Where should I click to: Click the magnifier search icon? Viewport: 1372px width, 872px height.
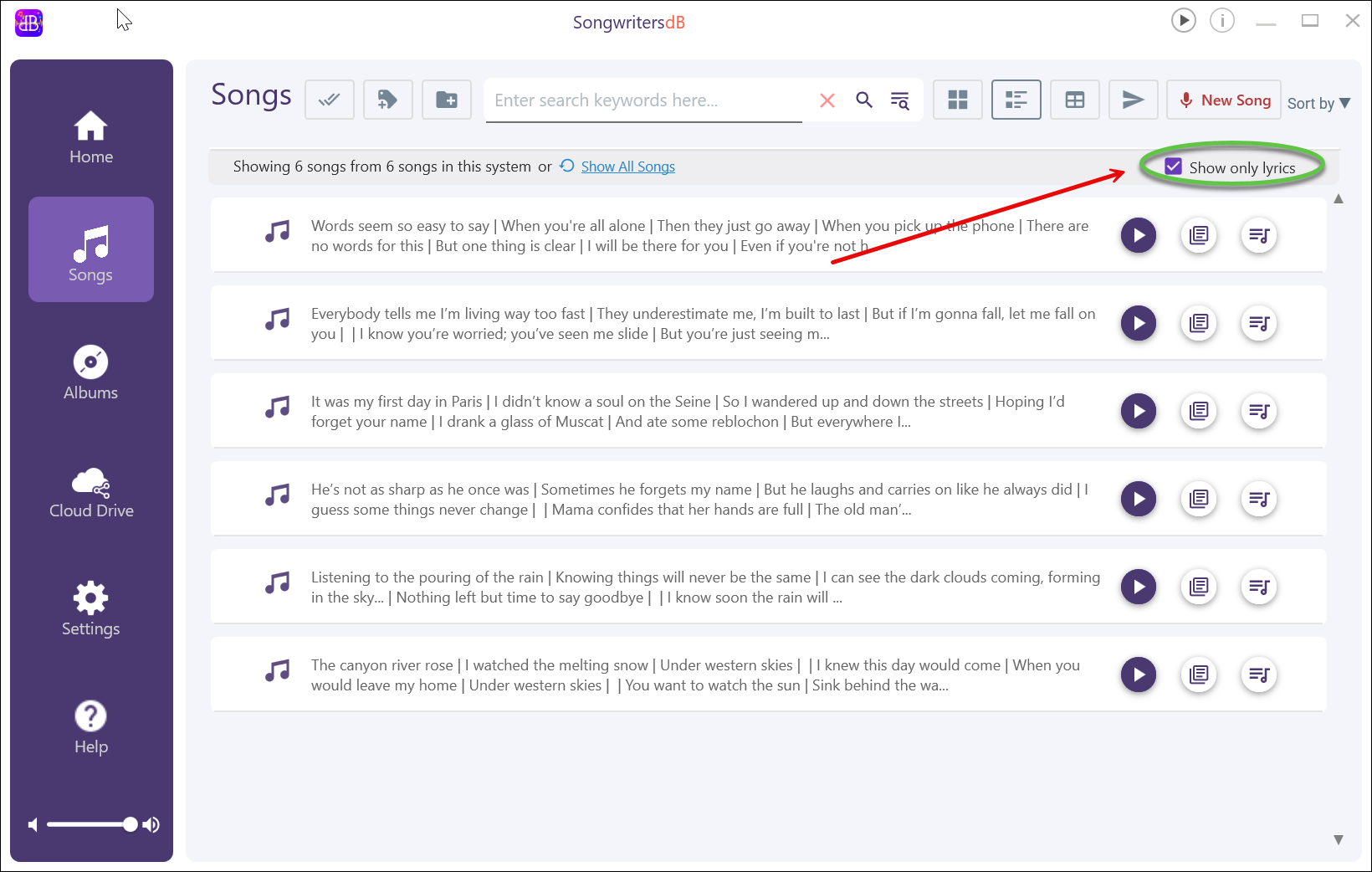[x=864, y=100]
